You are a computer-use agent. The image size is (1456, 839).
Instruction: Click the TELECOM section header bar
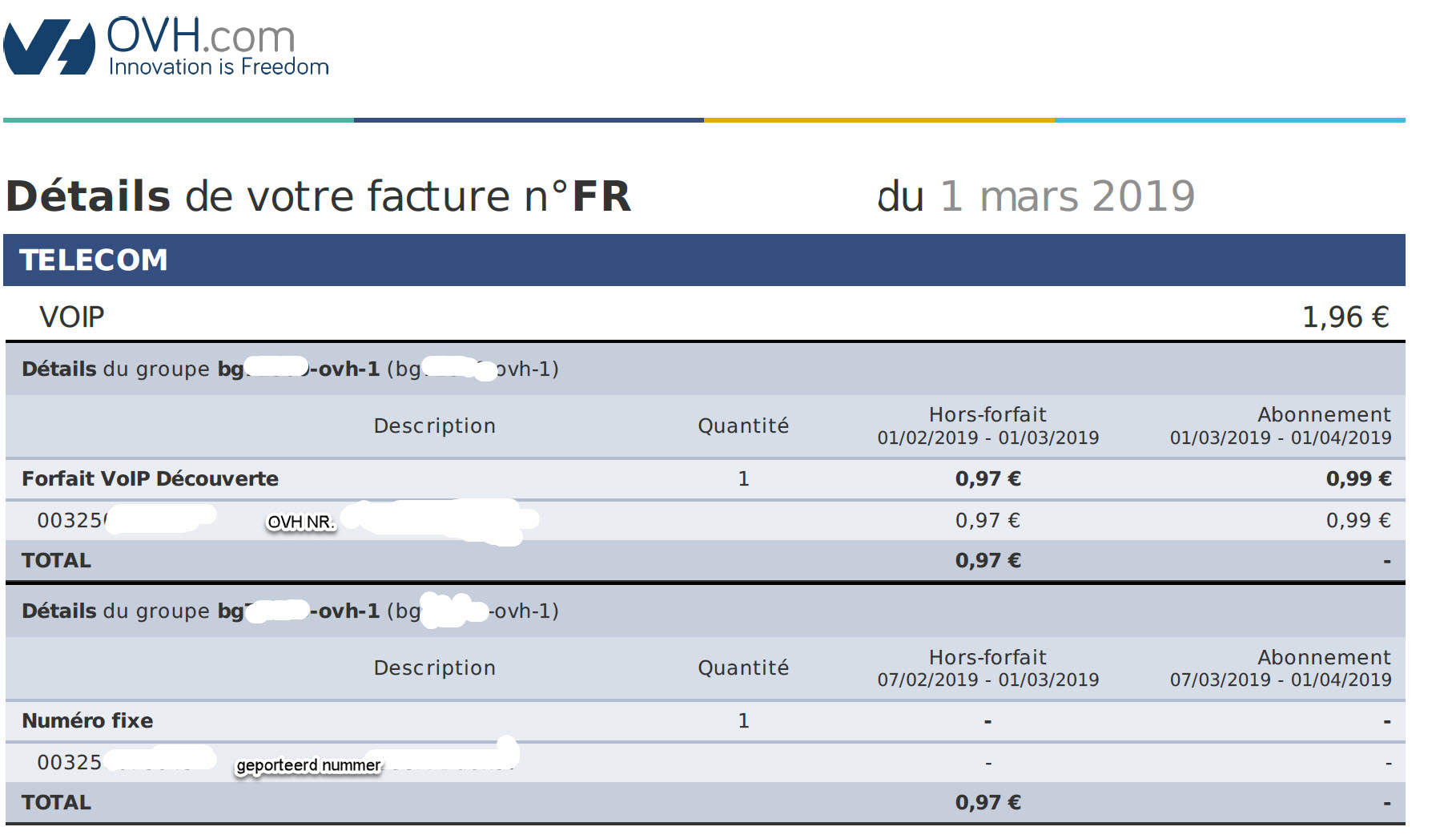pos(704,260)
